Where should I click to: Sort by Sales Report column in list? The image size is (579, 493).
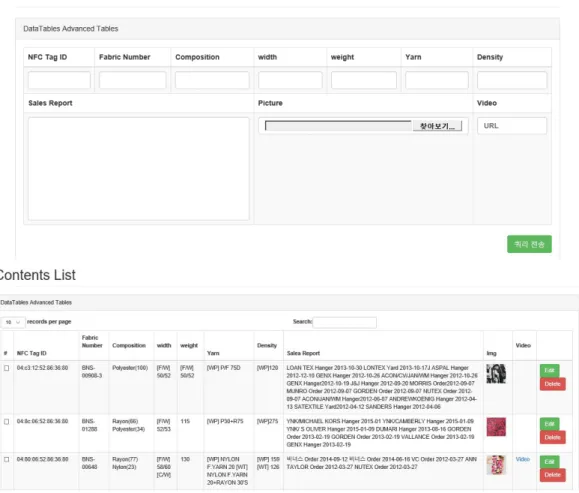pos(383,346)
